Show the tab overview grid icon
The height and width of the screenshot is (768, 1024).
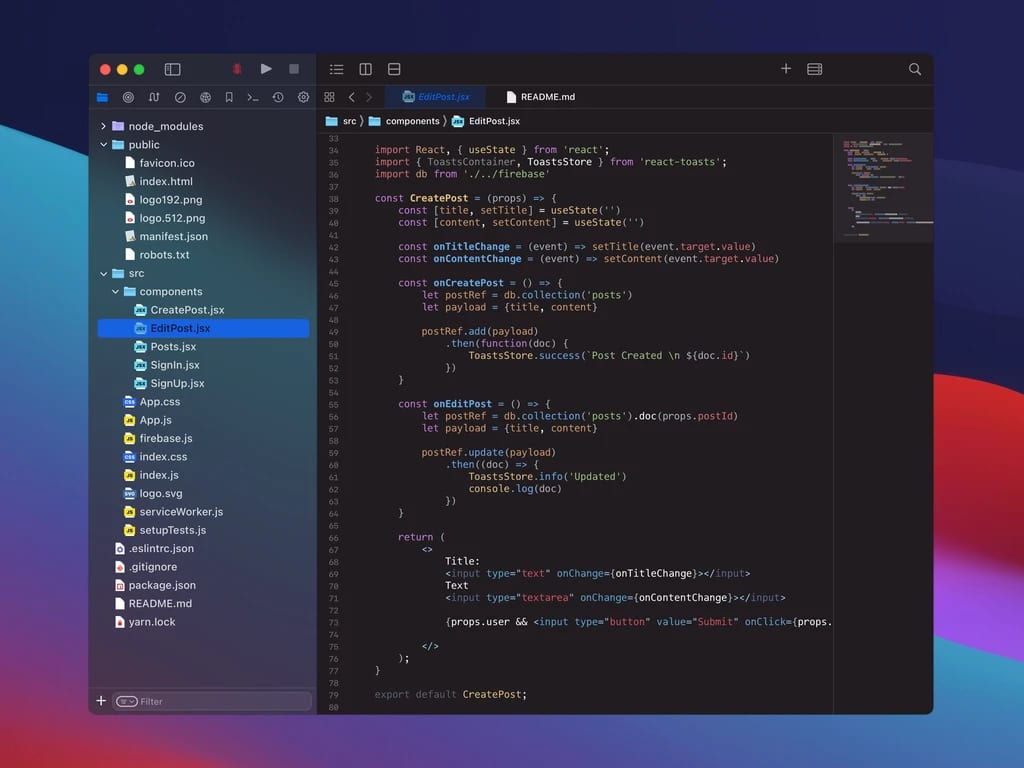click(329, 97)
